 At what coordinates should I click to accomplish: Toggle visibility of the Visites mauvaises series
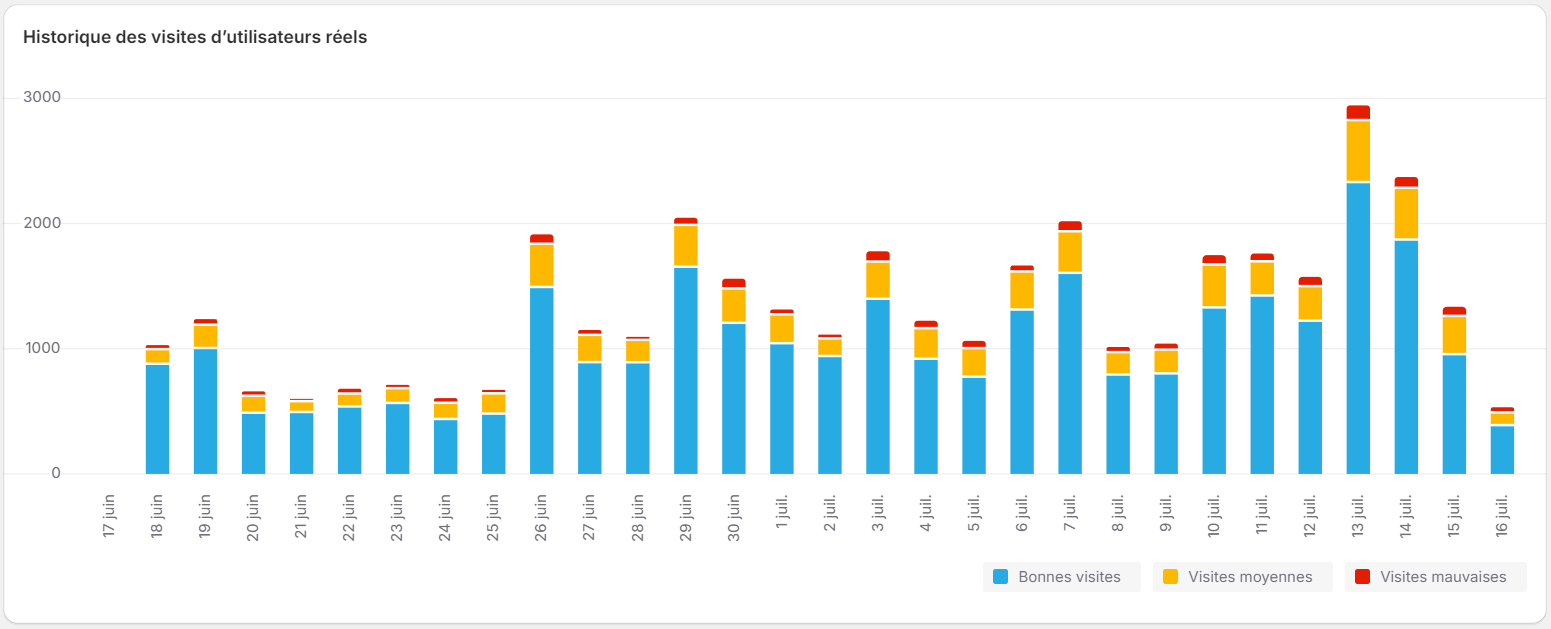(1435, 577)
